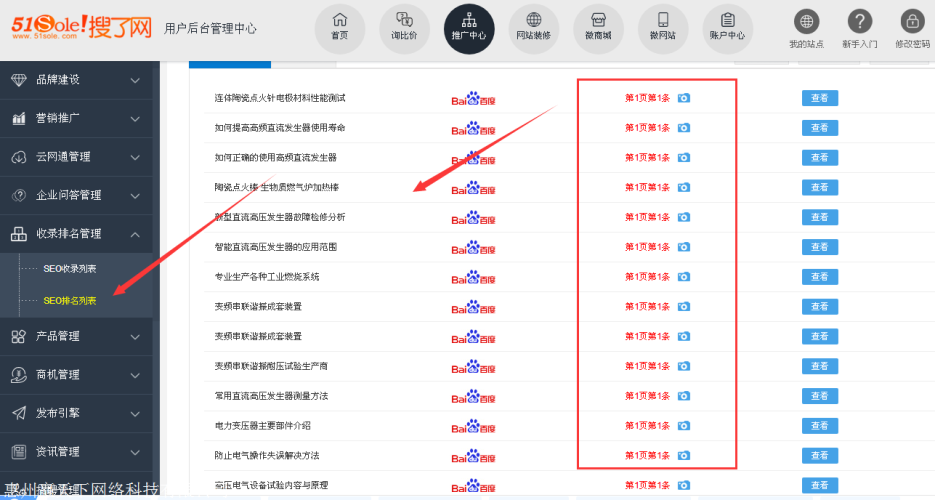Click camera icon for 高压电气设备试验内容与原理
Viewport: 935px width, 500px height.
coord(684,485)
